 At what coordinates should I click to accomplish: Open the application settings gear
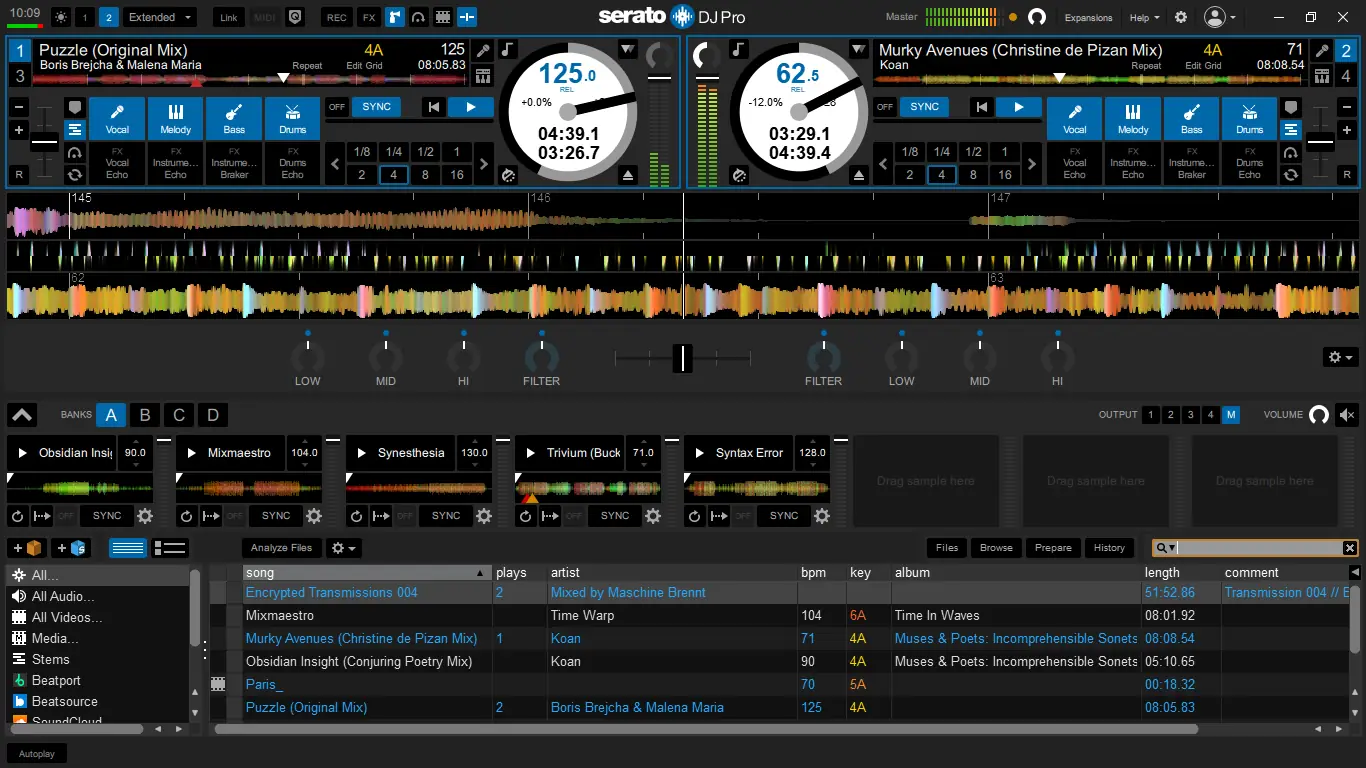click(1181, 17)
